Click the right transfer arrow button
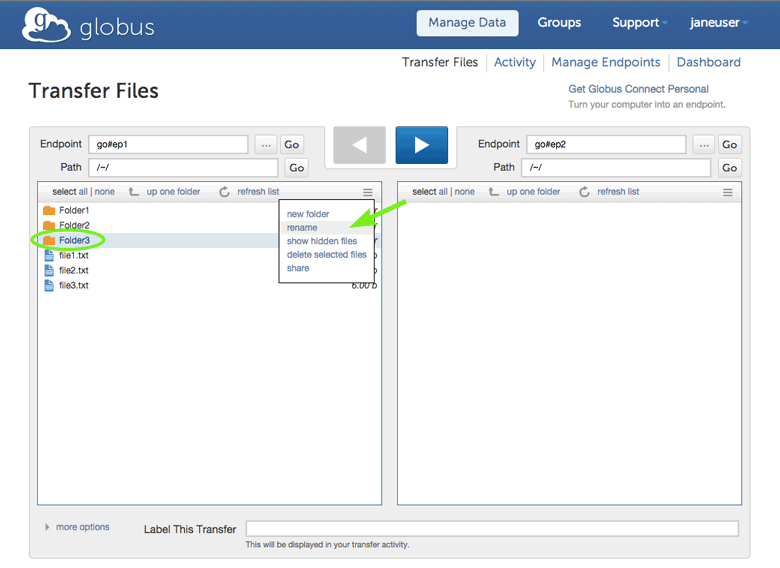Image resolution: width=780 pixels, height=568 pixels. (422, 145)
